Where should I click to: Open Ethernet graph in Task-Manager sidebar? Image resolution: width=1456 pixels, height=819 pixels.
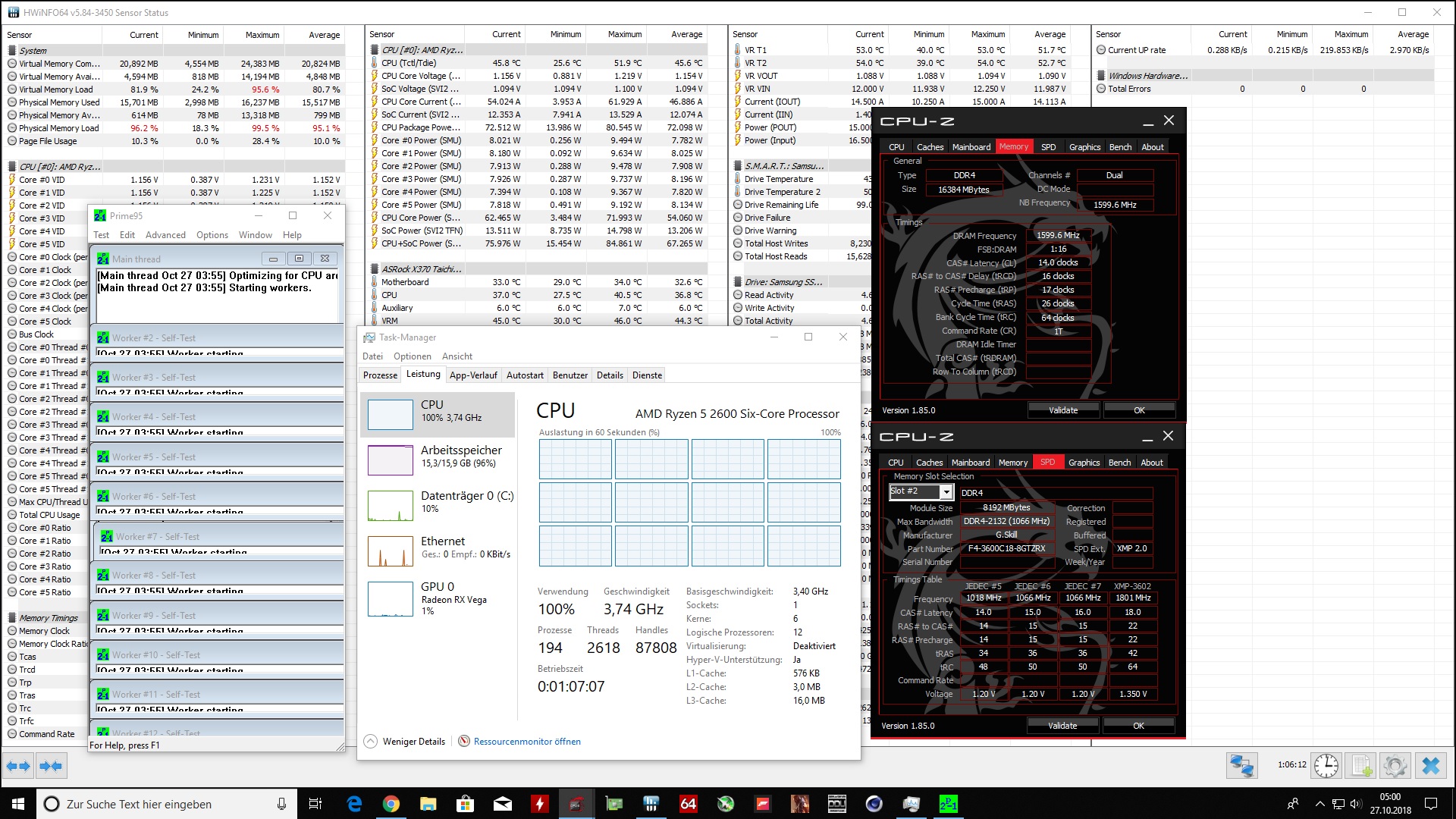(438, 551)
